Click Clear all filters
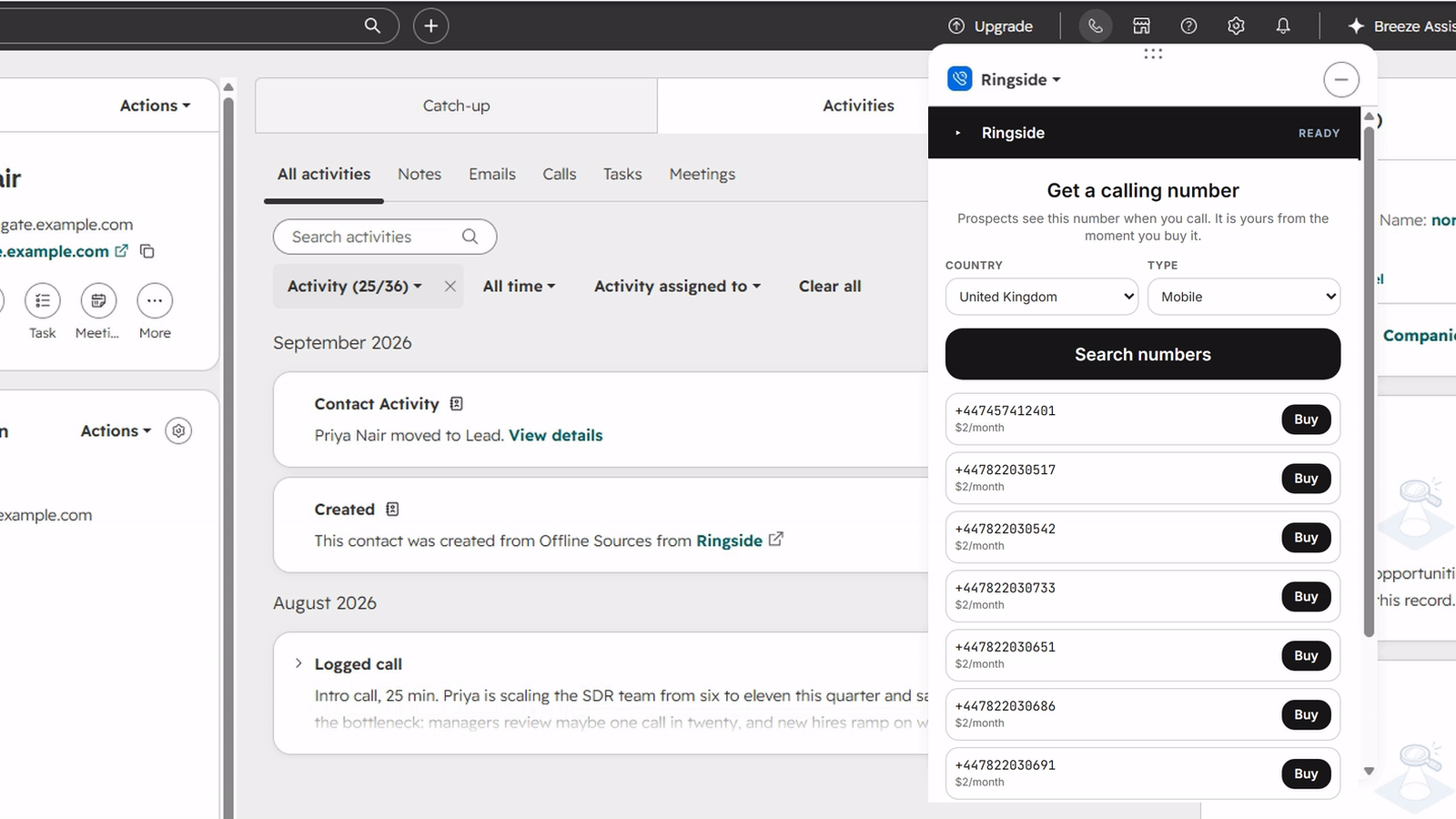1456x819 pixels. [830, 286]
